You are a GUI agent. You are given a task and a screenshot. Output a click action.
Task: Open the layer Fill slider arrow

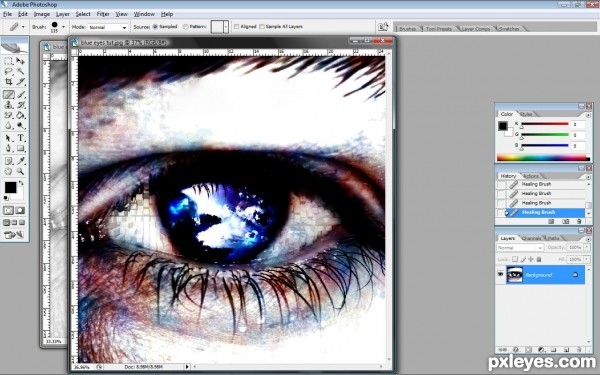[x=587, y=259]
